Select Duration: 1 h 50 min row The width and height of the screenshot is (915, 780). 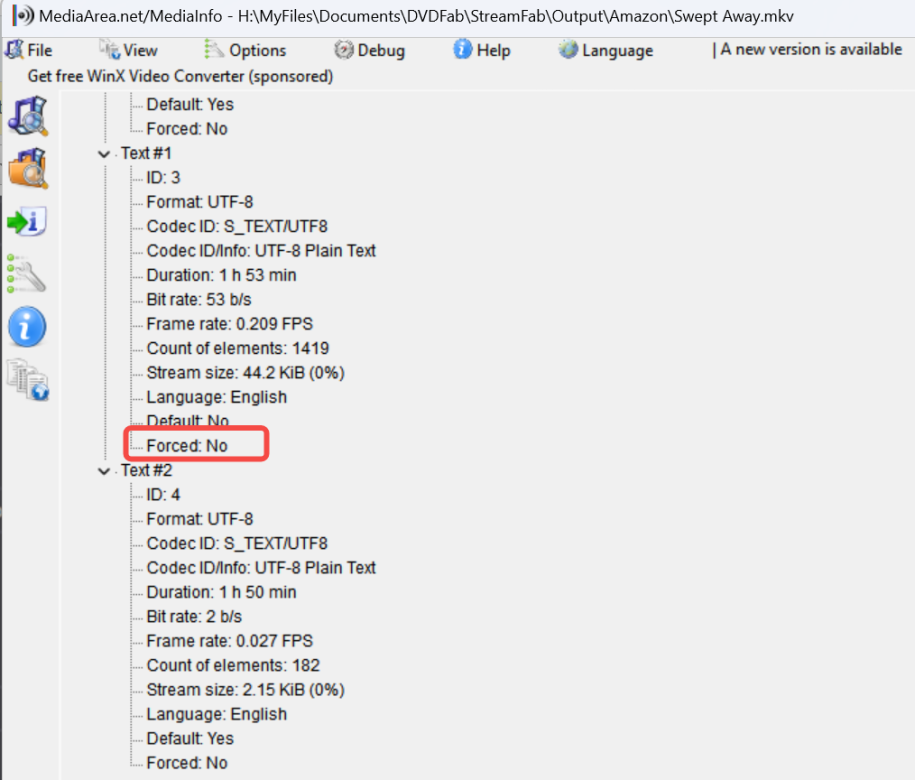click(221, 592)
